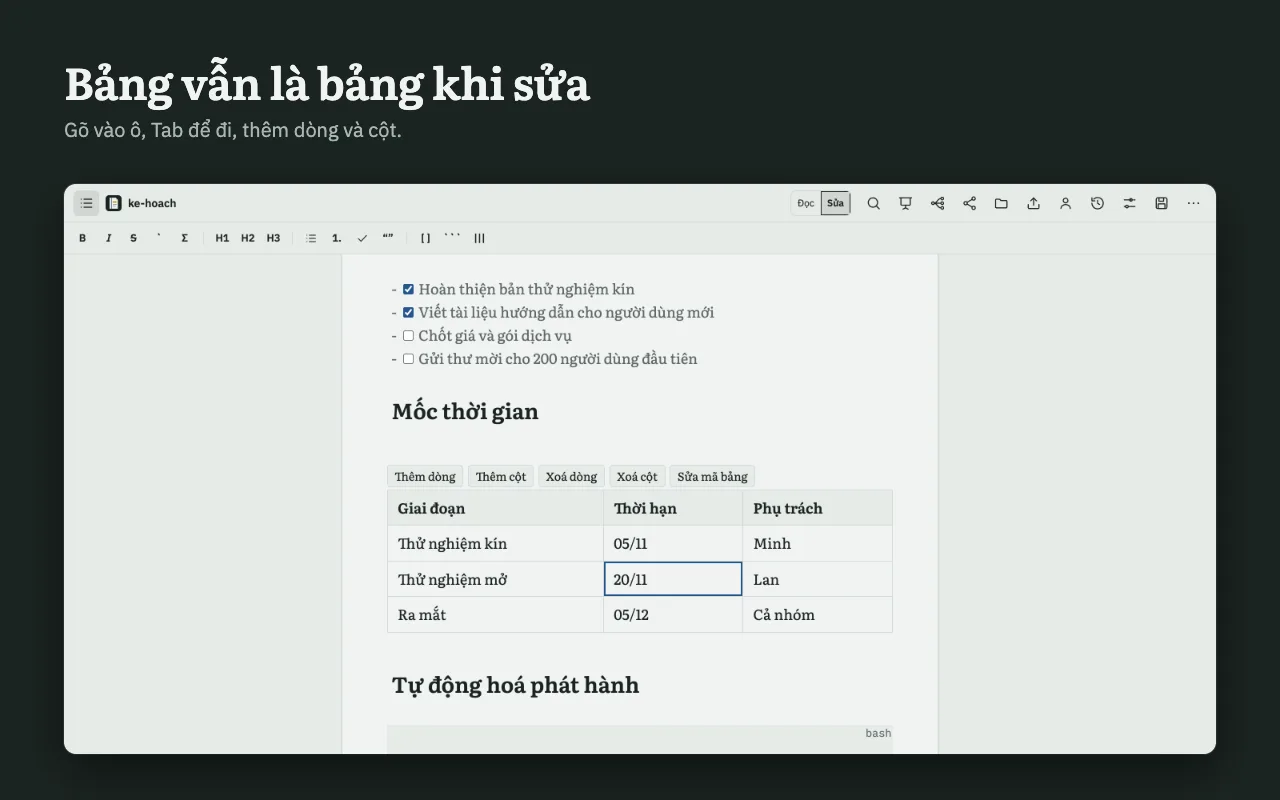This screenshot has height=800, width=1280.
Task: Click the 'Xoá cột' button
Action: click(x=637, y=476)
